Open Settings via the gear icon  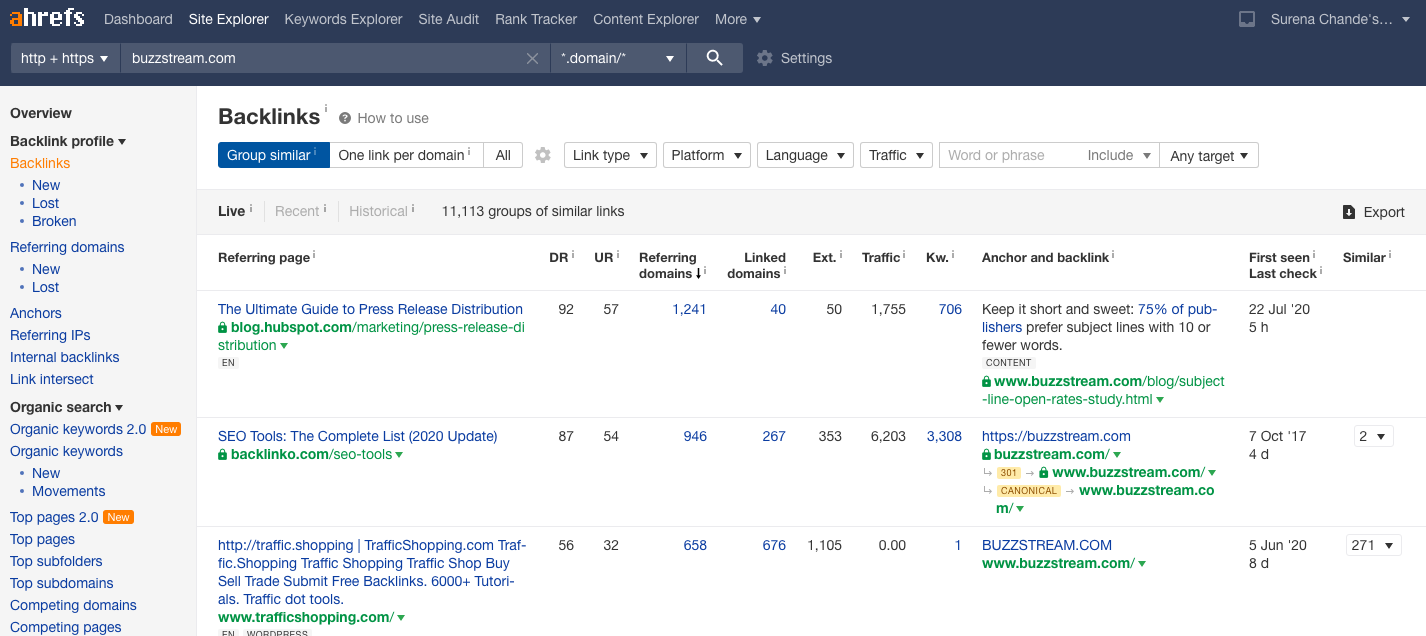765,58
